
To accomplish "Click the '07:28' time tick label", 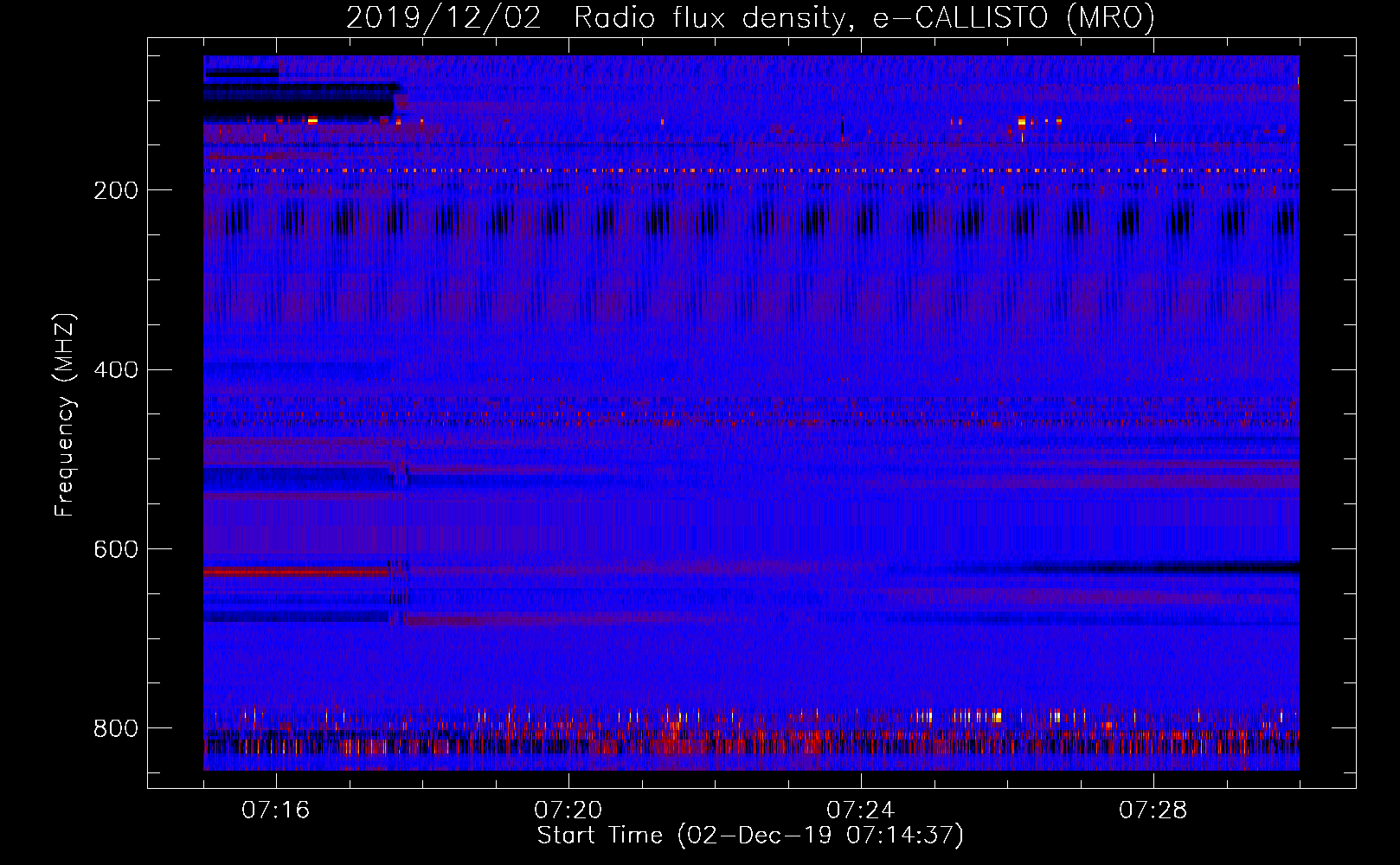I will (x=1153, y=811).
